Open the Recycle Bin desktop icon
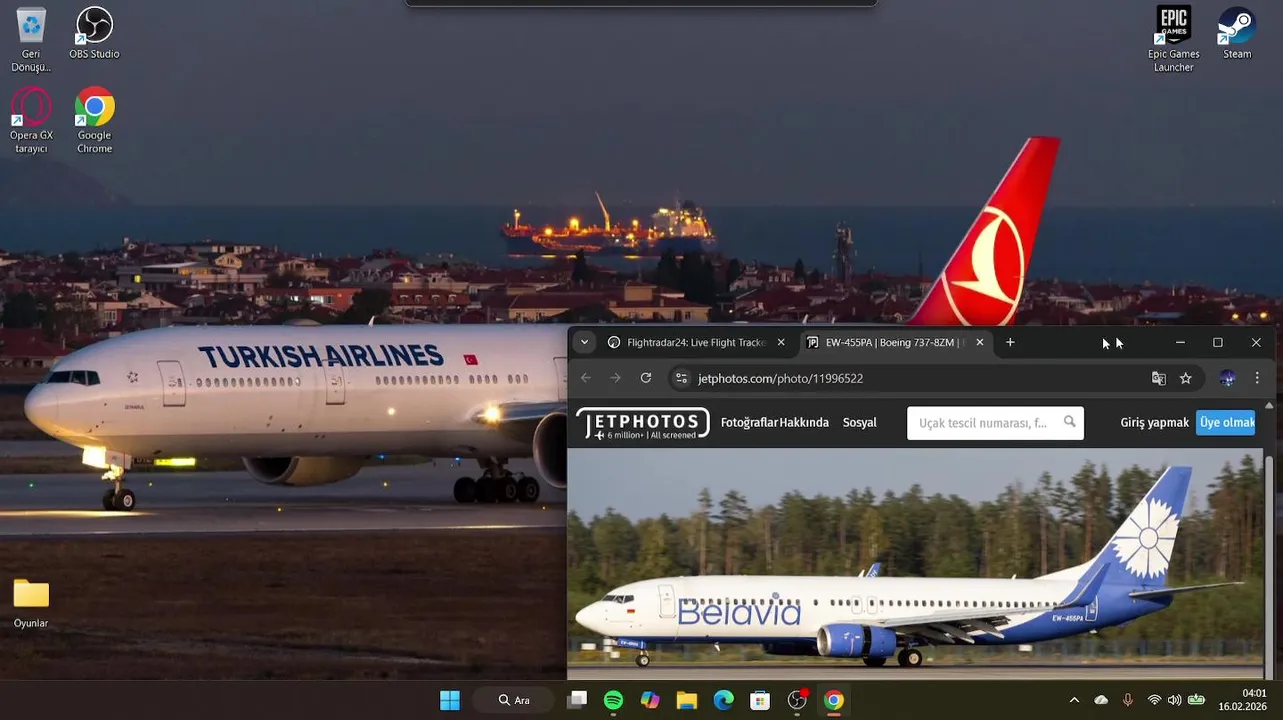This screenshot has height=720, width=1283. pyautogui.click(x=31, y=40)
